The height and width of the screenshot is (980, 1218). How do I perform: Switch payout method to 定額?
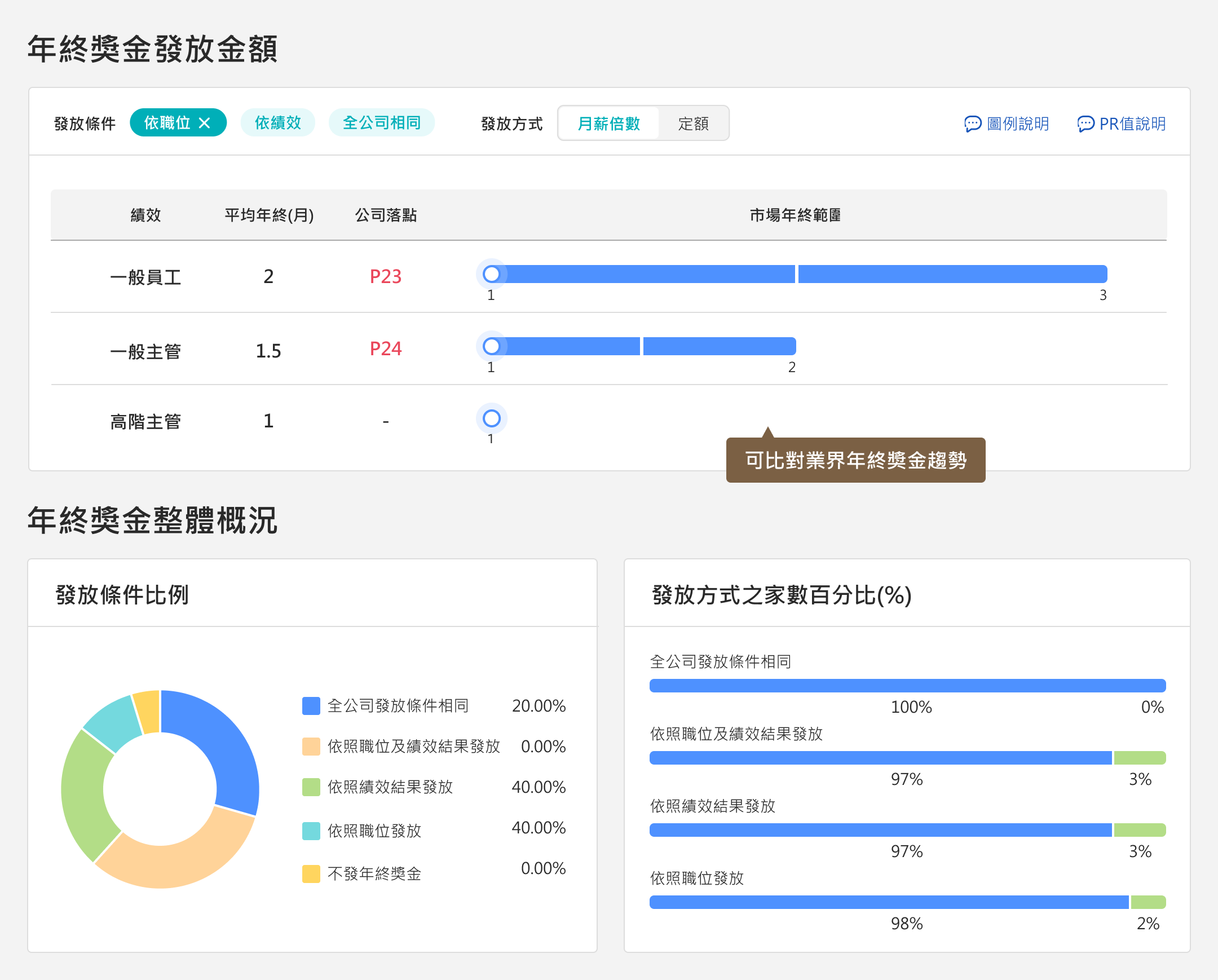(x=693, y=123)
